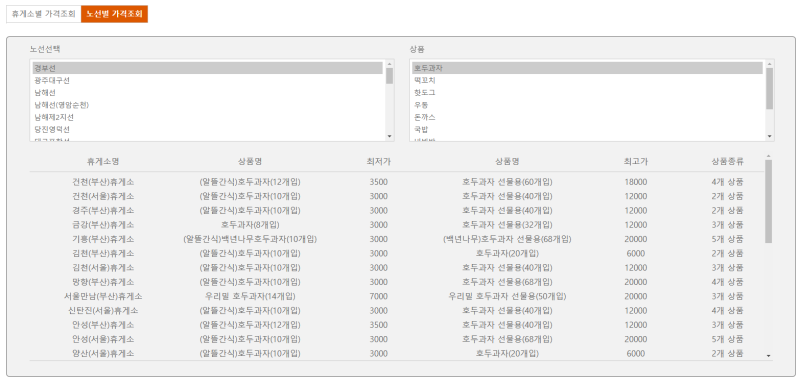Choose 떡꼬치 in the product list

587,81
